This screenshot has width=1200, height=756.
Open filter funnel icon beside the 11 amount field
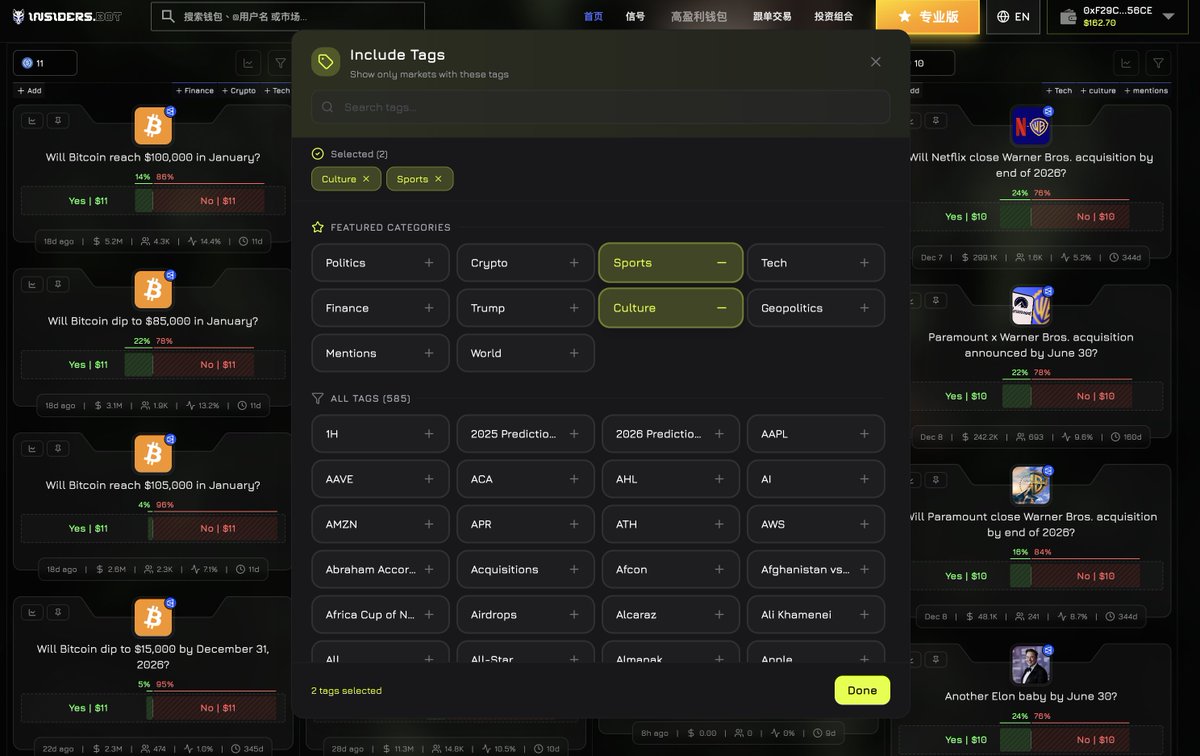tap(280, 63)
